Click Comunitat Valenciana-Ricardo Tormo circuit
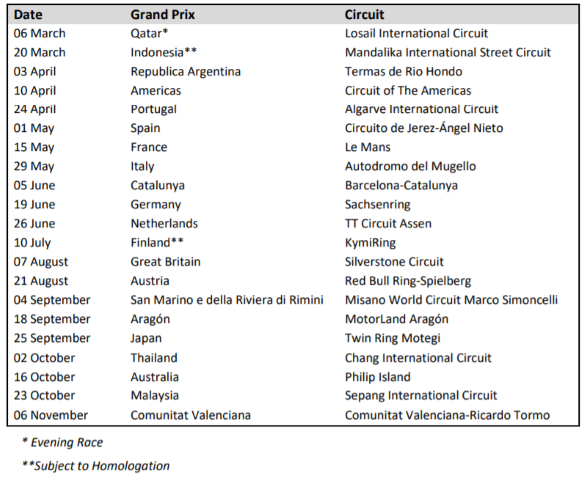The width and height of the screenshot is (585, 480). click(447, 415)
